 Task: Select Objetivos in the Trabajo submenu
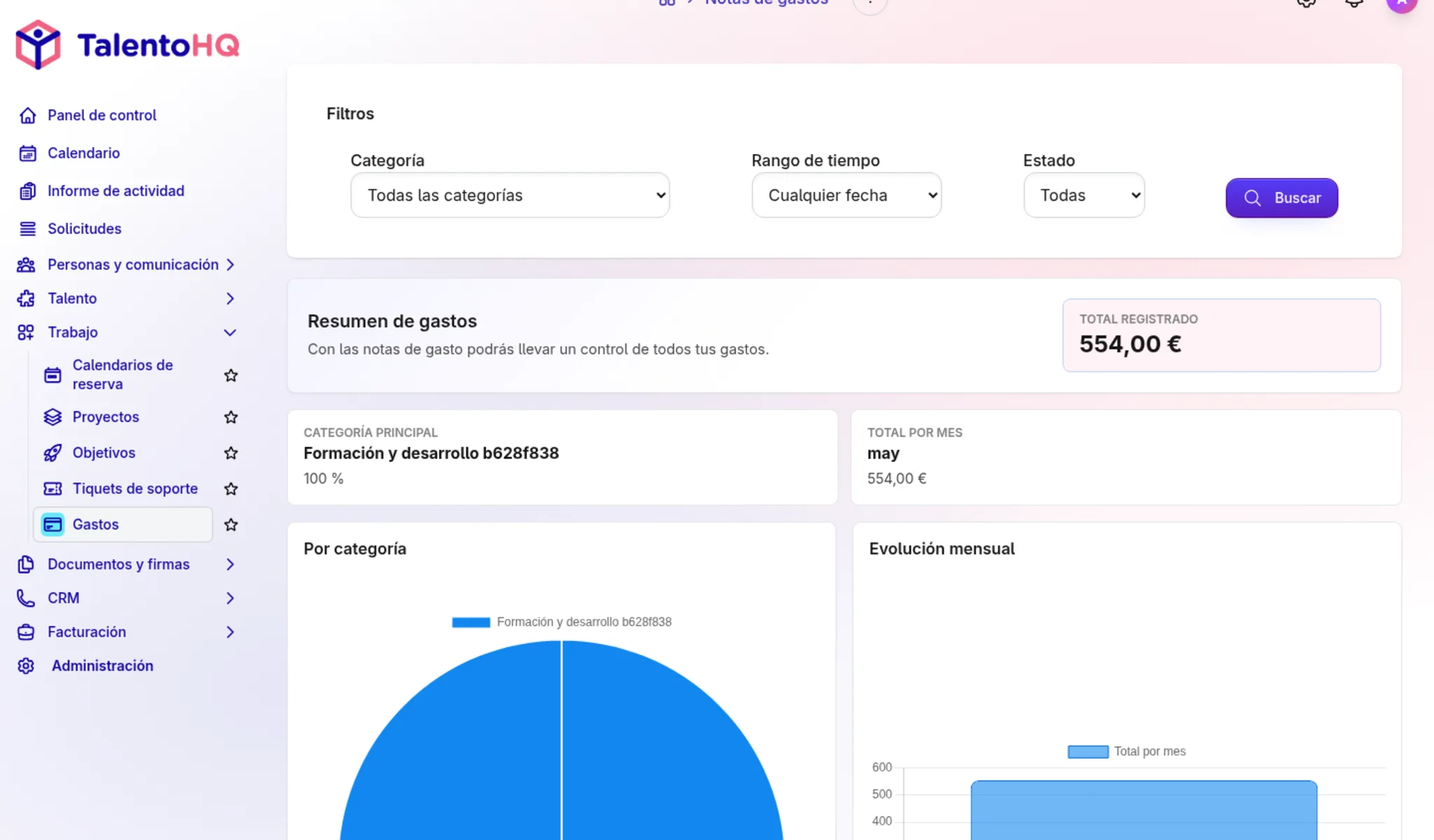104,453
